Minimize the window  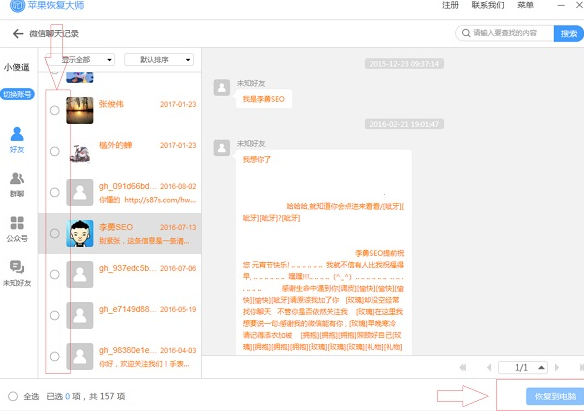pos(561,5)
